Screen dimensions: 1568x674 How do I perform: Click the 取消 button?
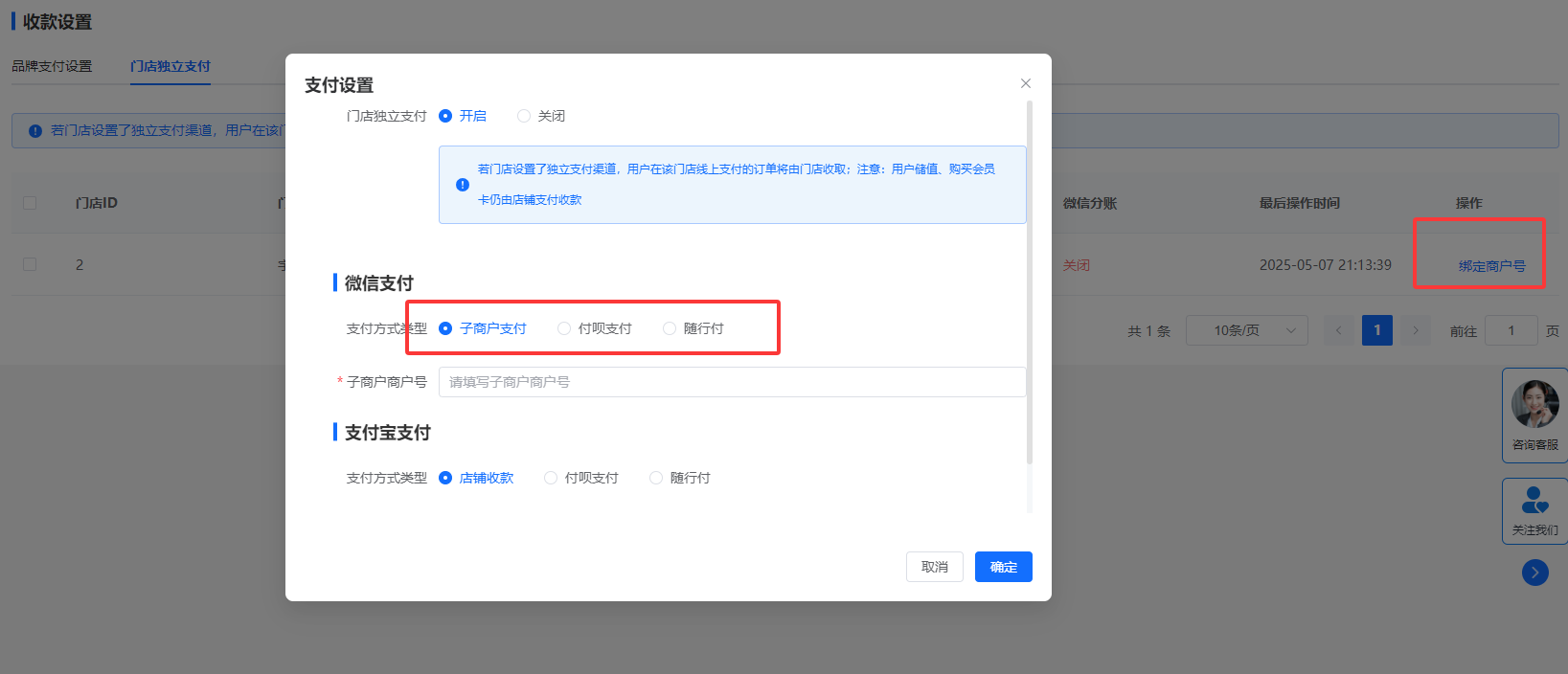[x=935, y=567]
